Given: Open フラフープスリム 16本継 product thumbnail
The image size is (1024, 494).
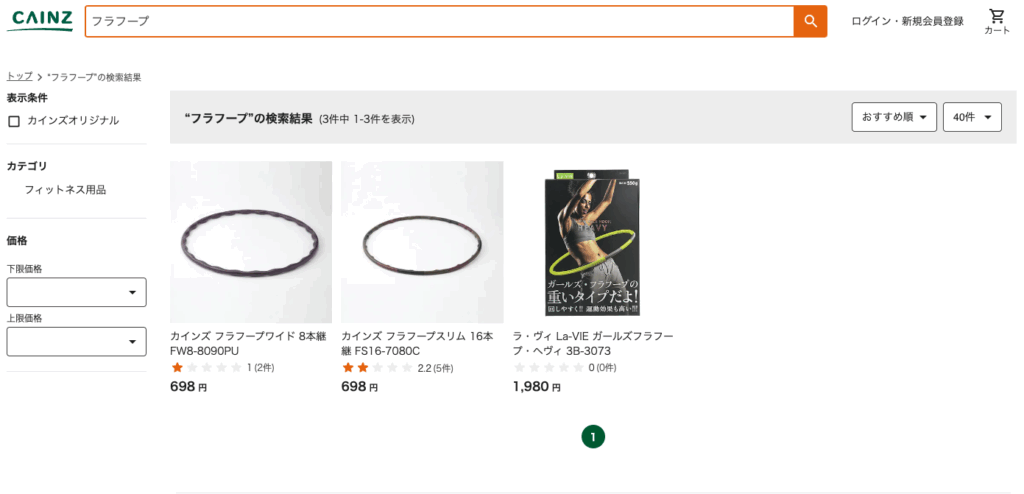Looking at the screenshot, I should tap(422, 242).
